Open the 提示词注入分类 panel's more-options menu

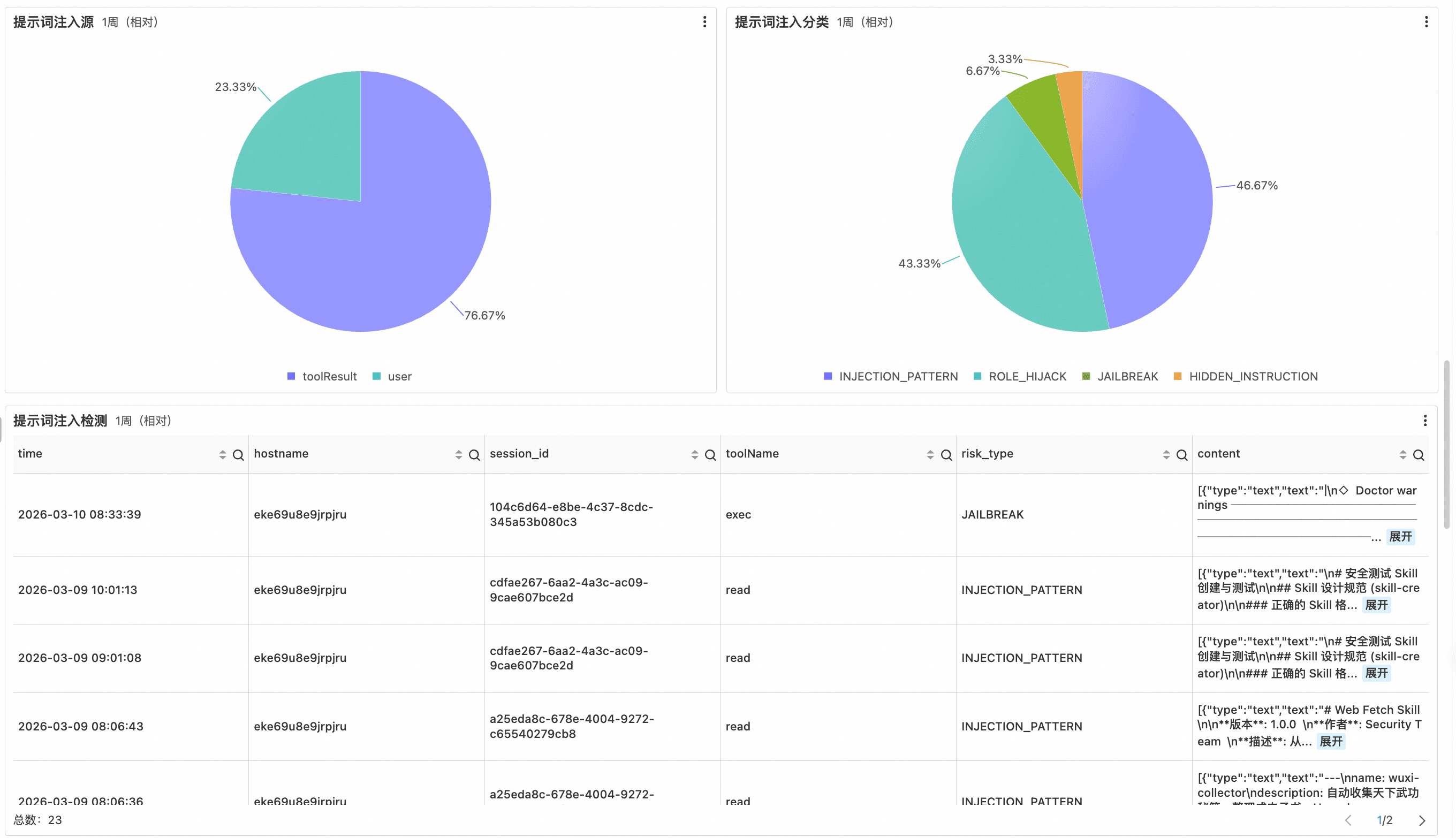coord(1425,22)
